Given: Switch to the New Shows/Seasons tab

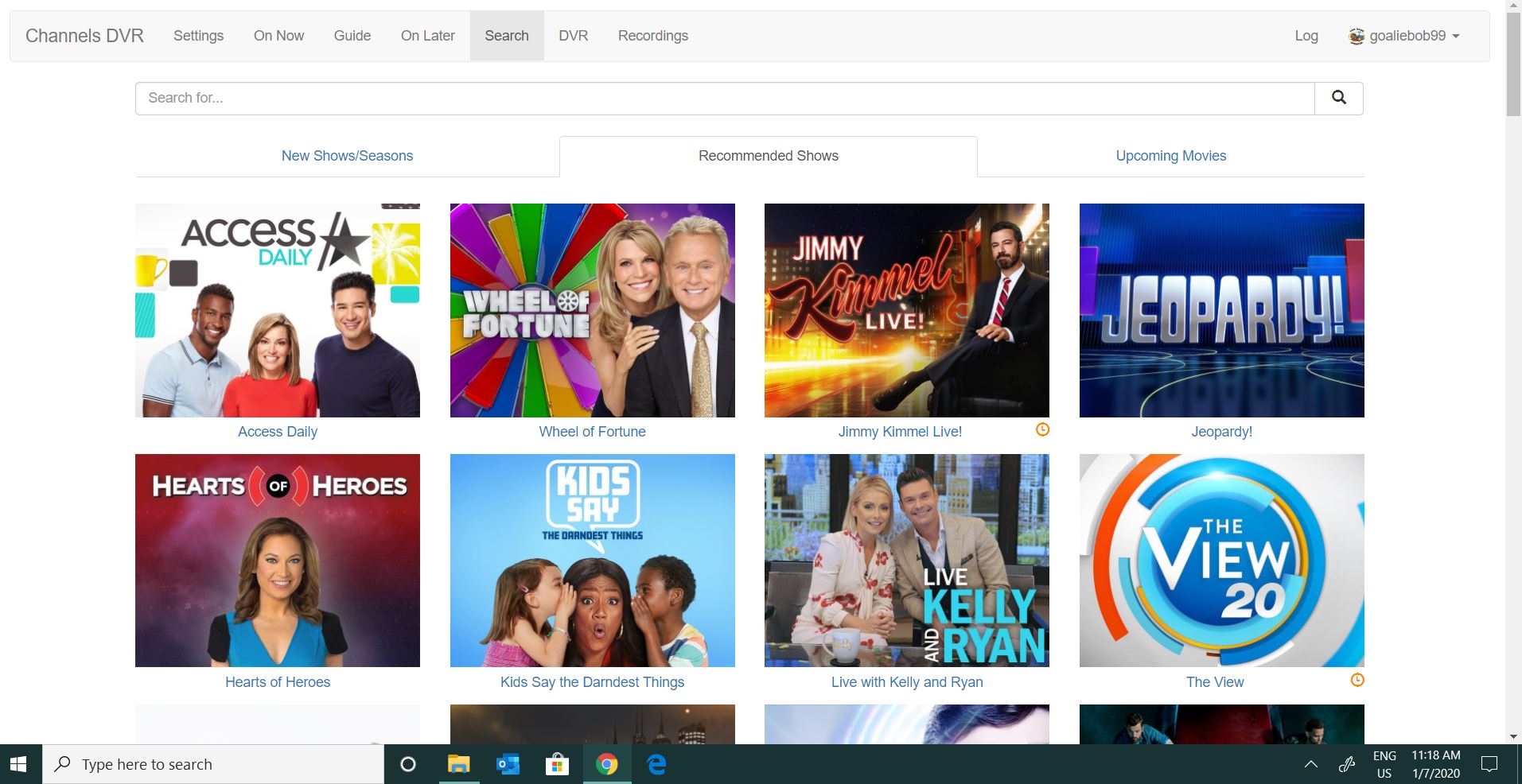Looking at the screenshot, I should (347, 156).
